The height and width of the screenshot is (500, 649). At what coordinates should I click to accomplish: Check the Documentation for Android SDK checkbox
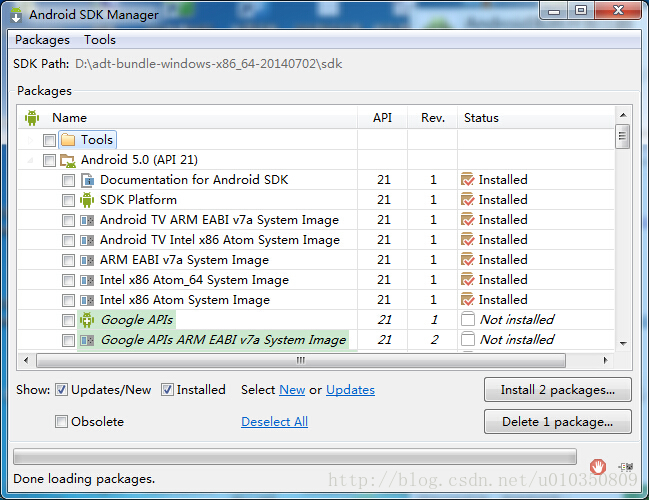pyautogui.click(x=68, y=180)
